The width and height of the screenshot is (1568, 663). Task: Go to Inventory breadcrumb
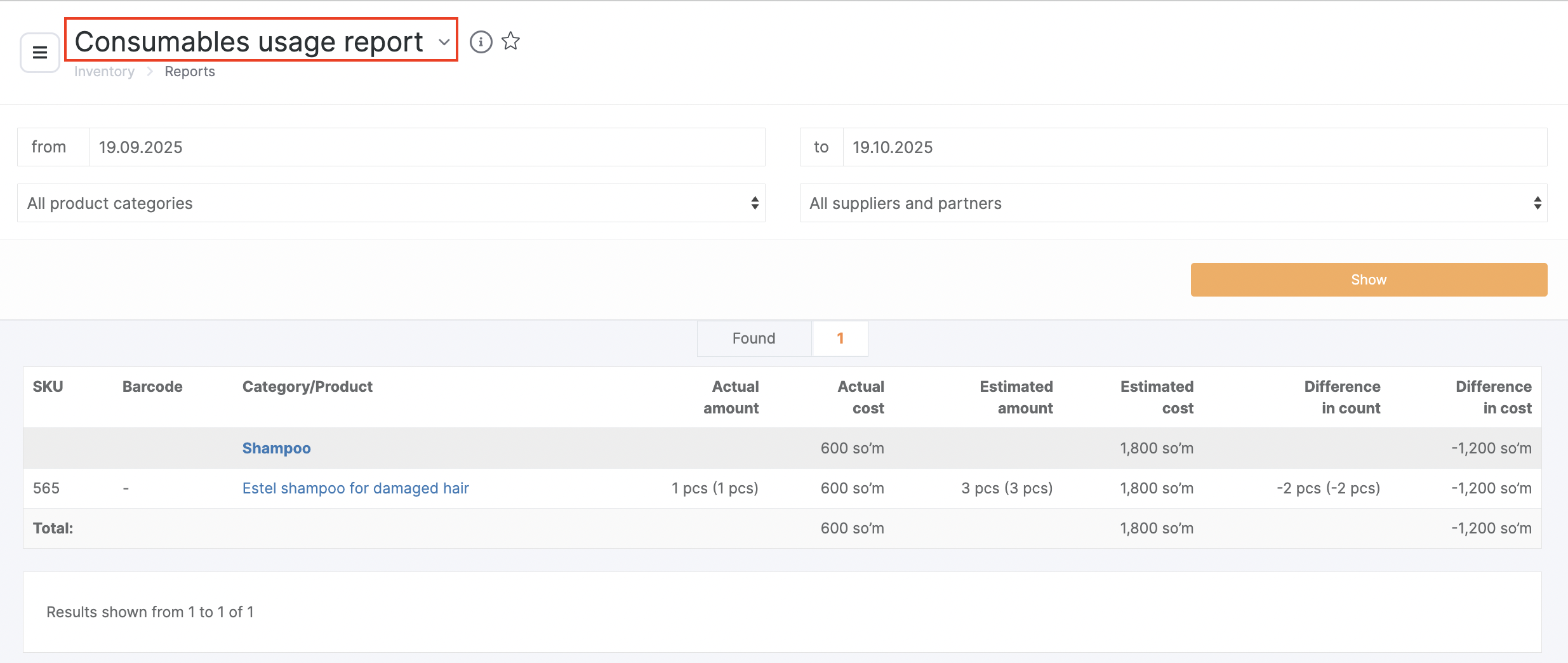point(104,72)
